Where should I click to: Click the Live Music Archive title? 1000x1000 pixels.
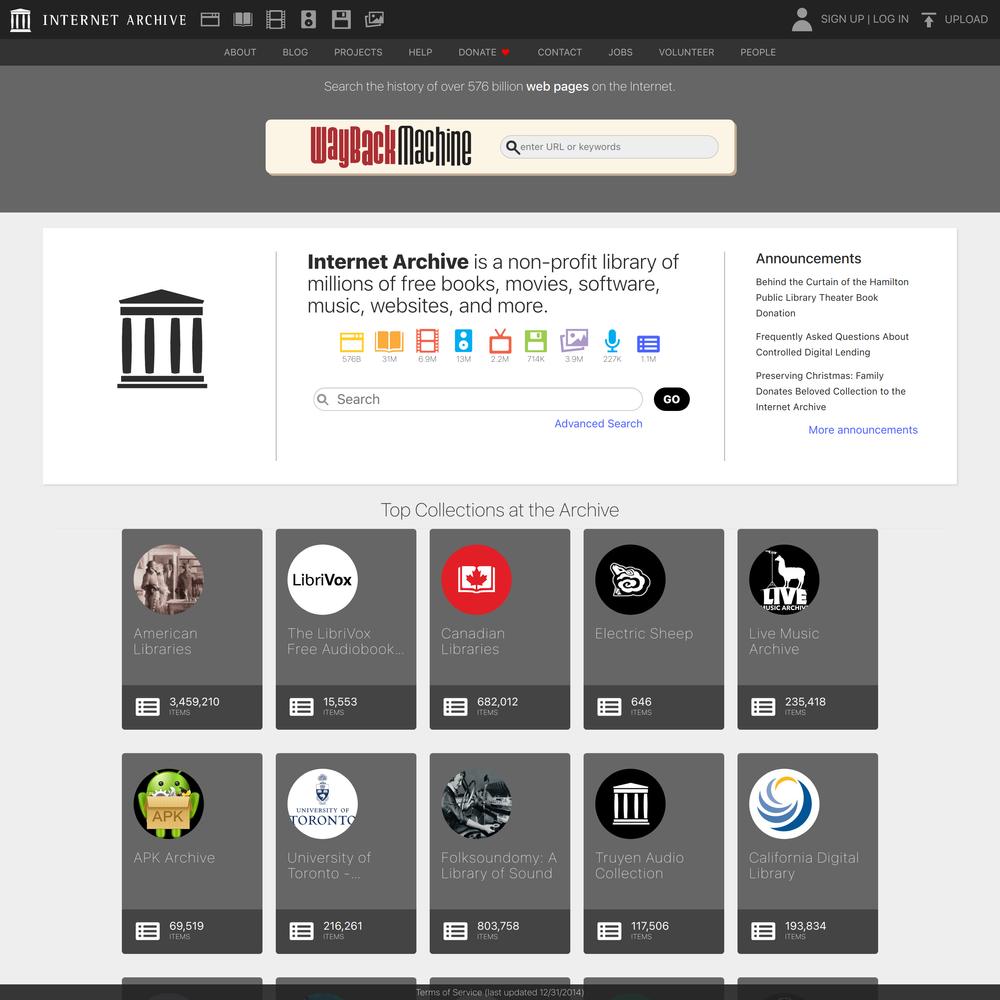tap(784, 641)
